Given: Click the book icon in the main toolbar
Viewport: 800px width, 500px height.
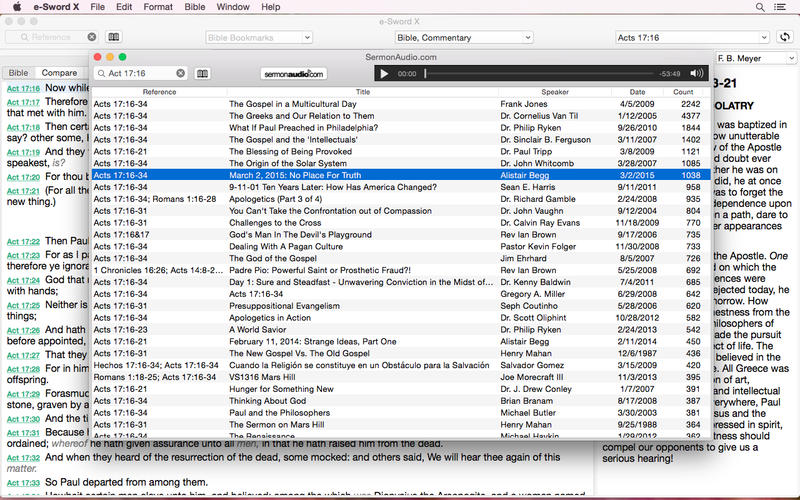Looking at the screenshot, I should pos(114,38).
